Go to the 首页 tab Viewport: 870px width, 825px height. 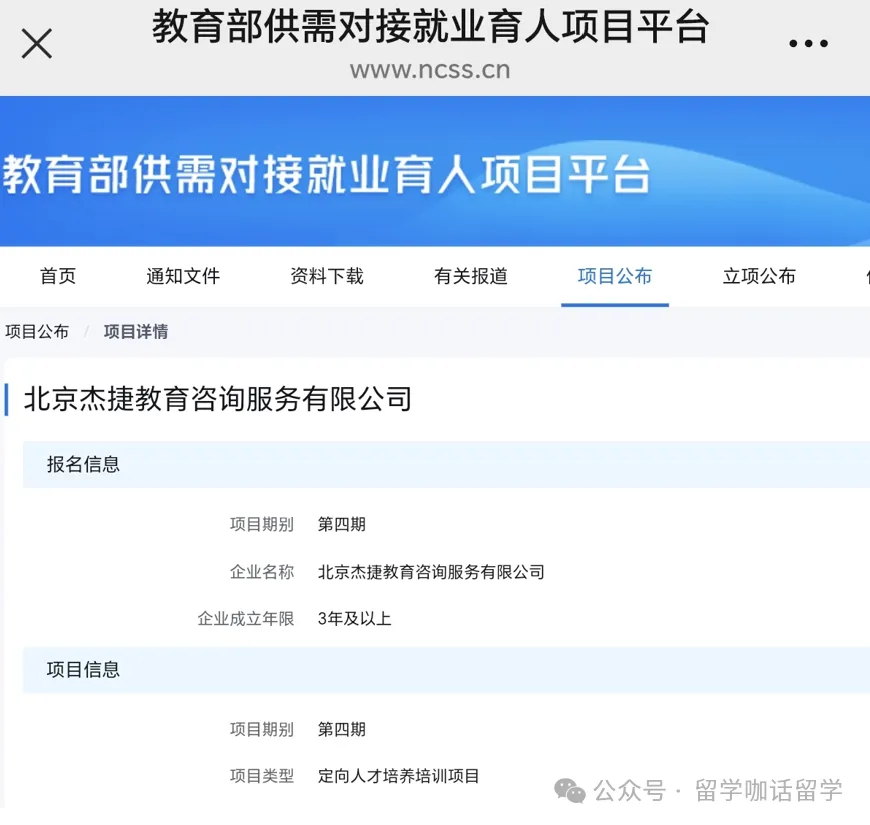click(x=58, y=276)
